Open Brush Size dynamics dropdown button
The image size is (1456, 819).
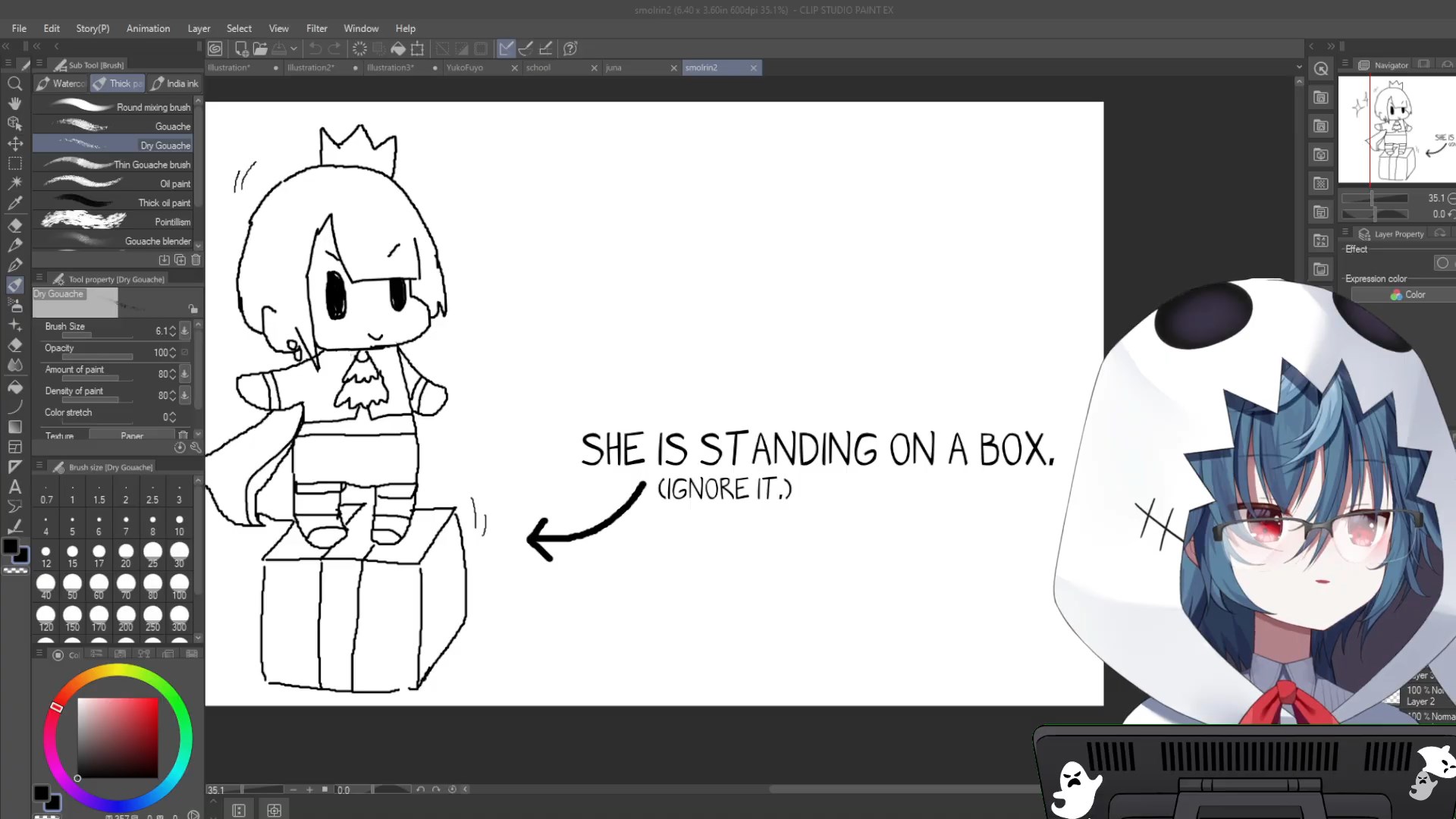[184, 331]
